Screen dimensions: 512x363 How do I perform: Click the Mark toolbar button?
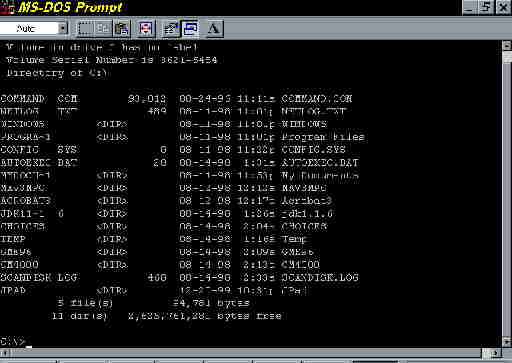(x=85, y=29)
